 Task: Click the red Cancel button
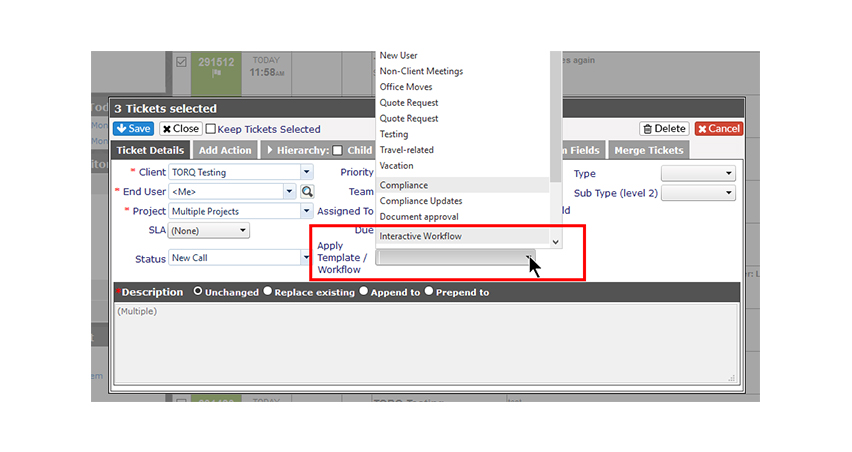tap(719, 129)
